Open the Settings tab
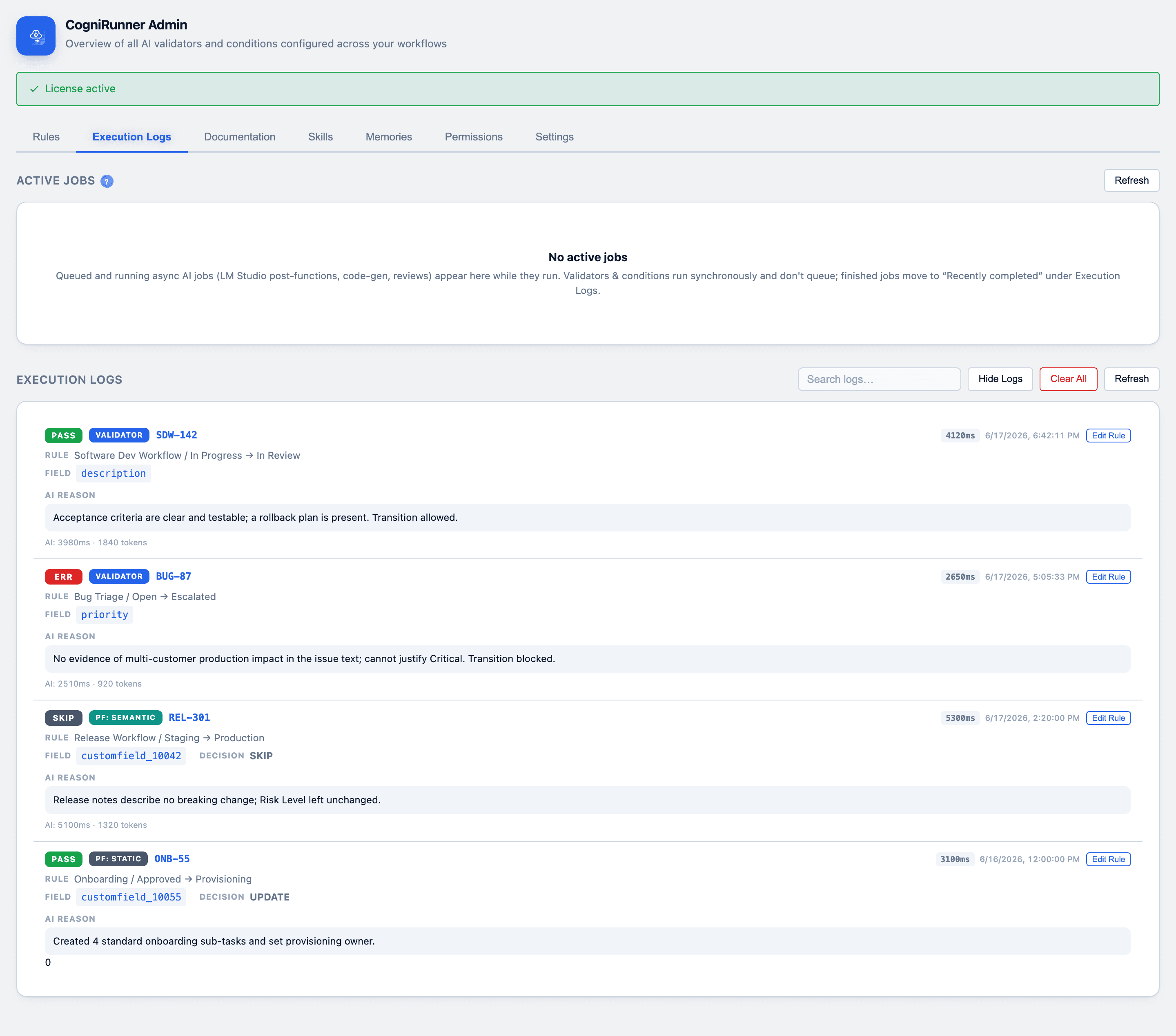Image resolution: width=1176 pixels, height=1036 pixels. [554, 137]
